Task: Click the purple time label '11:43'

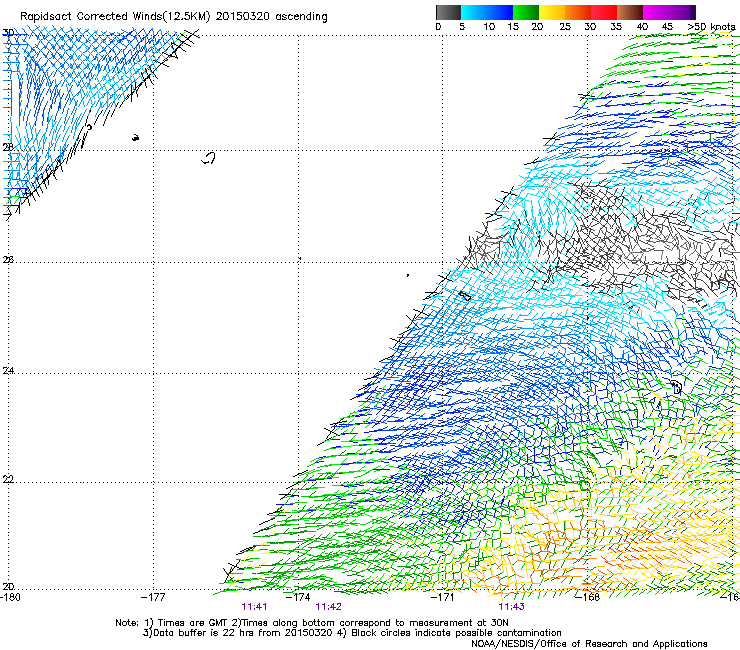Action: tap(512, 607)
